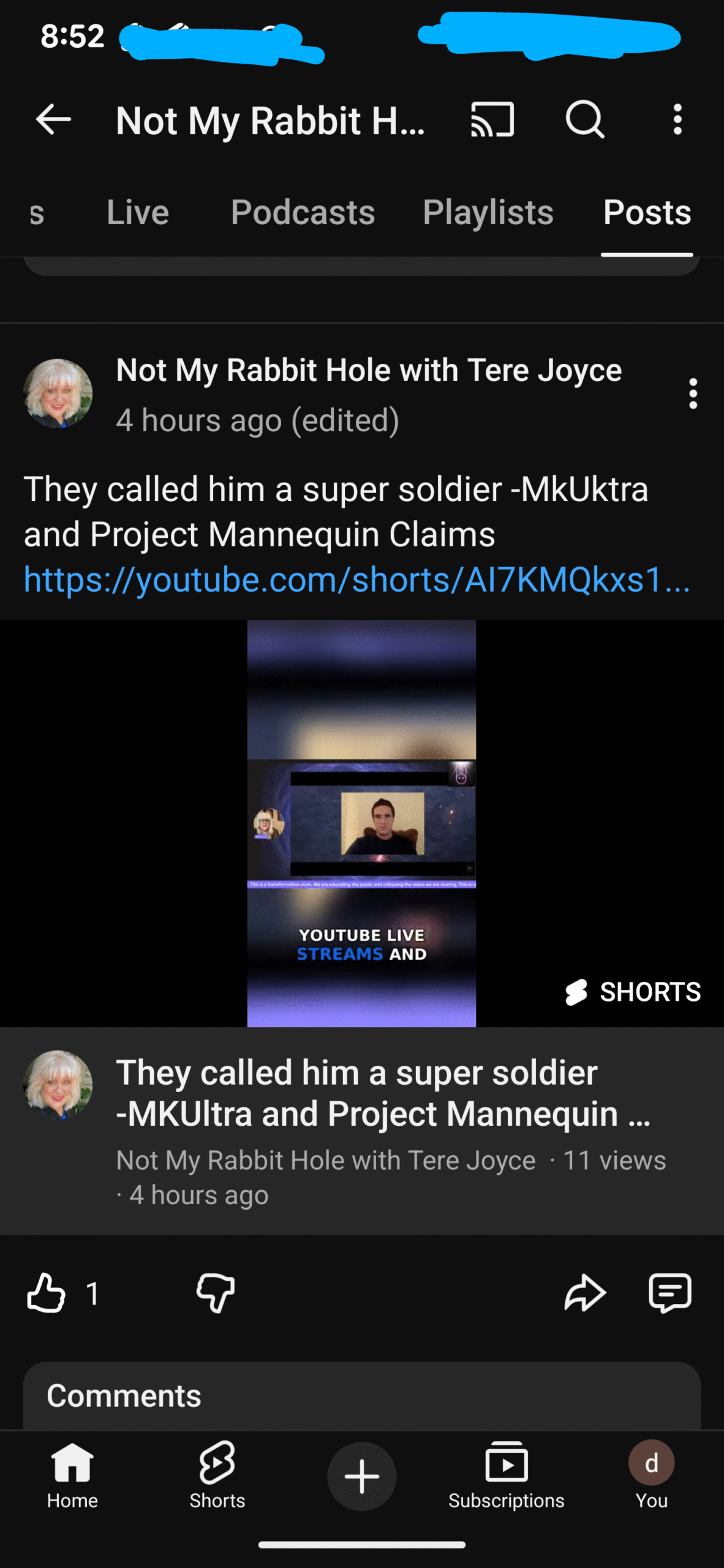Dislike the post with thumbs-down
Viewport: 724px width, 1568px height.
[x=216, y=1293]
